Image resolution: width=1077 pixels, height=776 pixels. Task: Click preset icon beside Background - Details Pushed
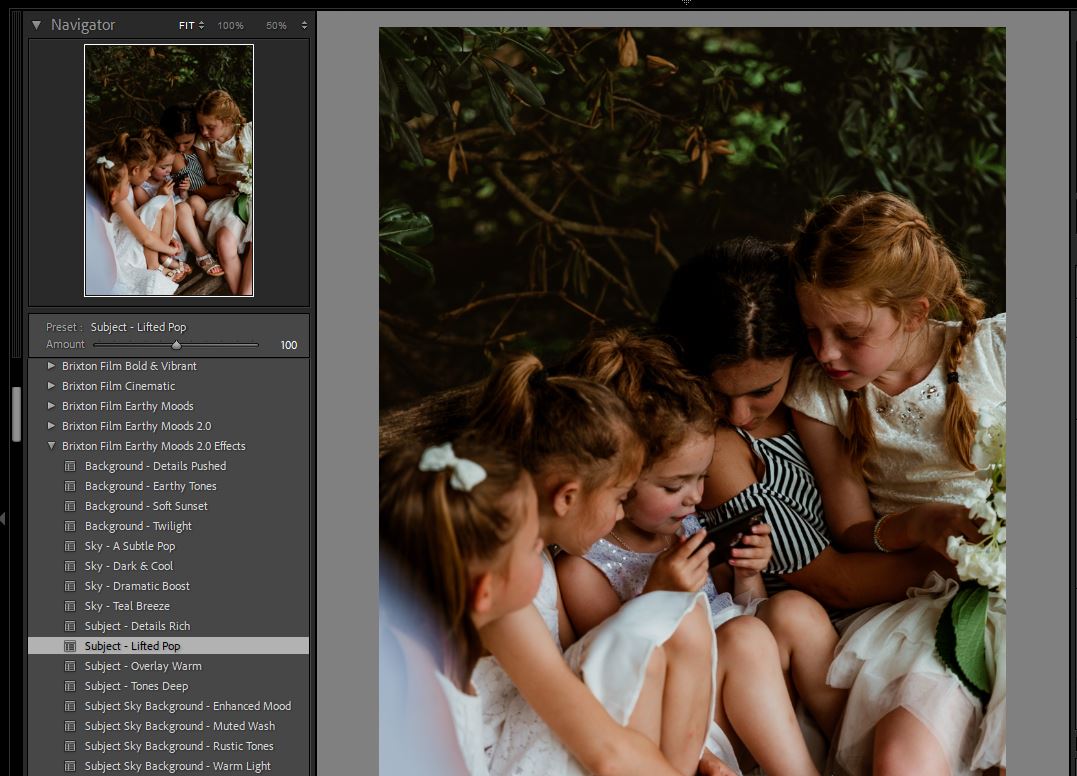click(70, 466)
